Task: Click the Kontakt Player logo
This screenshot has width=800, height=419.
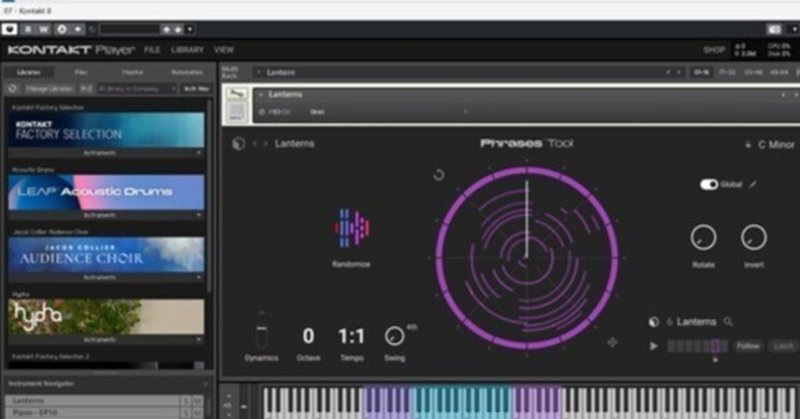Action: point(71,50)
